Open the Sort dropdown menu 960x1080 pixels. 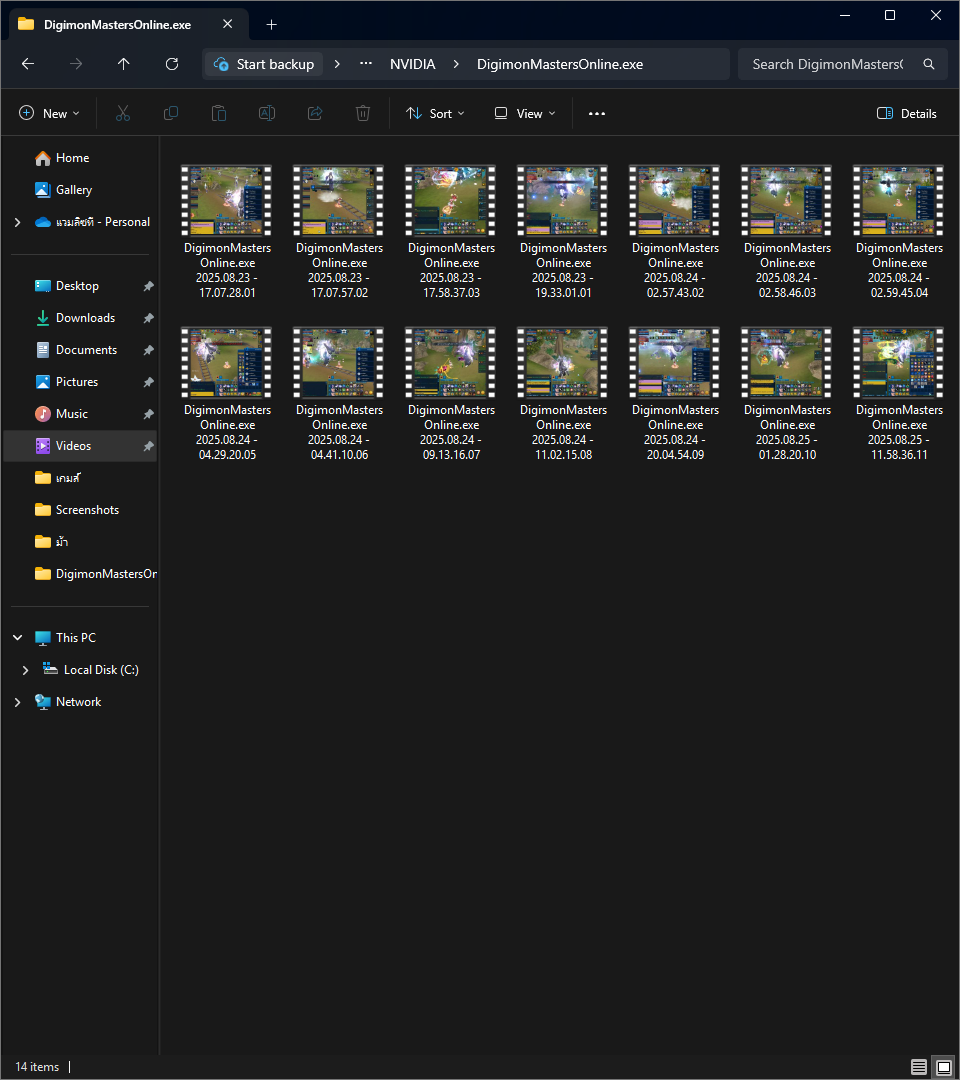point(435,114)
